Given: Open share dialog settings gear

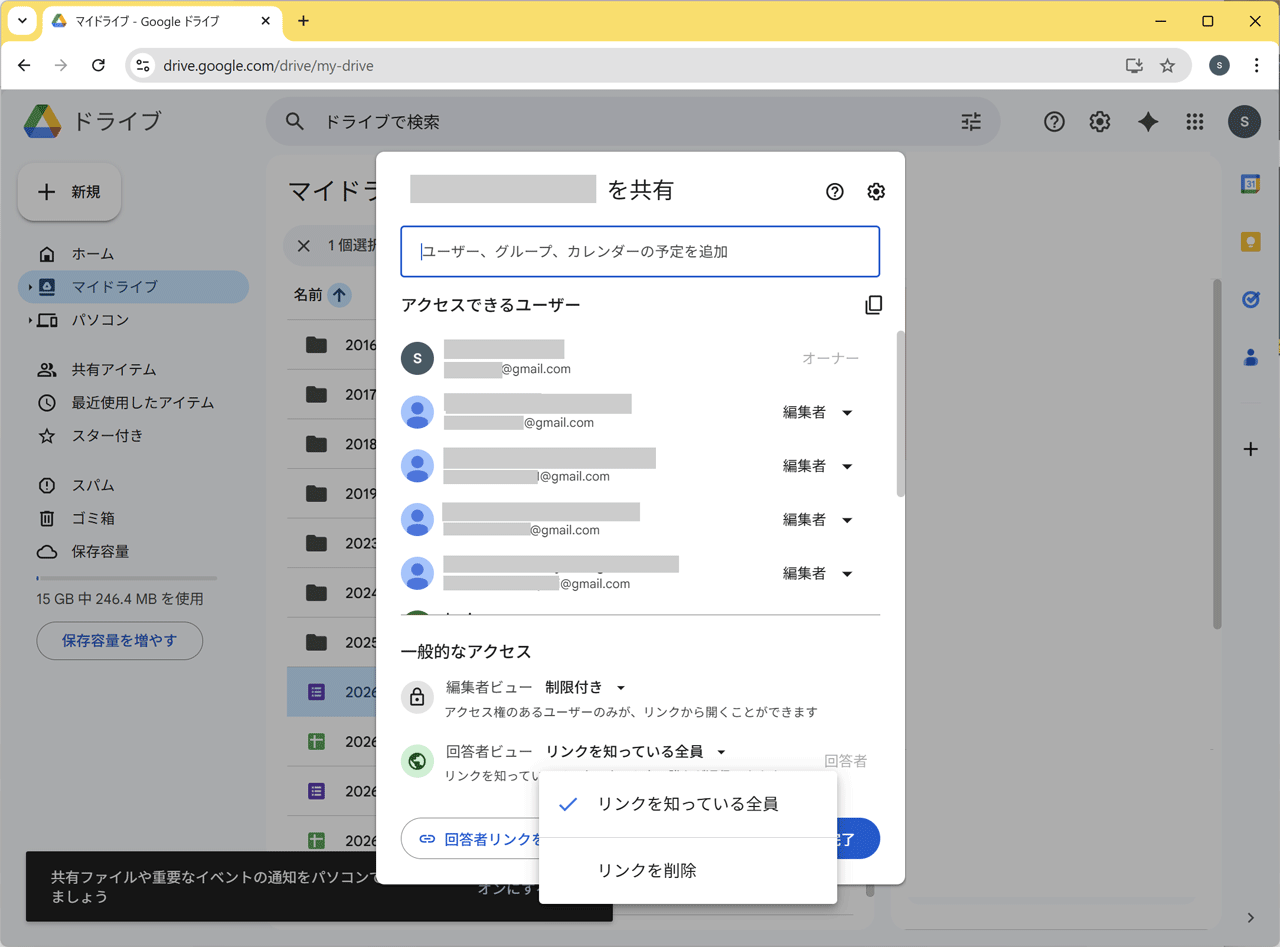Looking at the screenshot, I should point(876,192).
